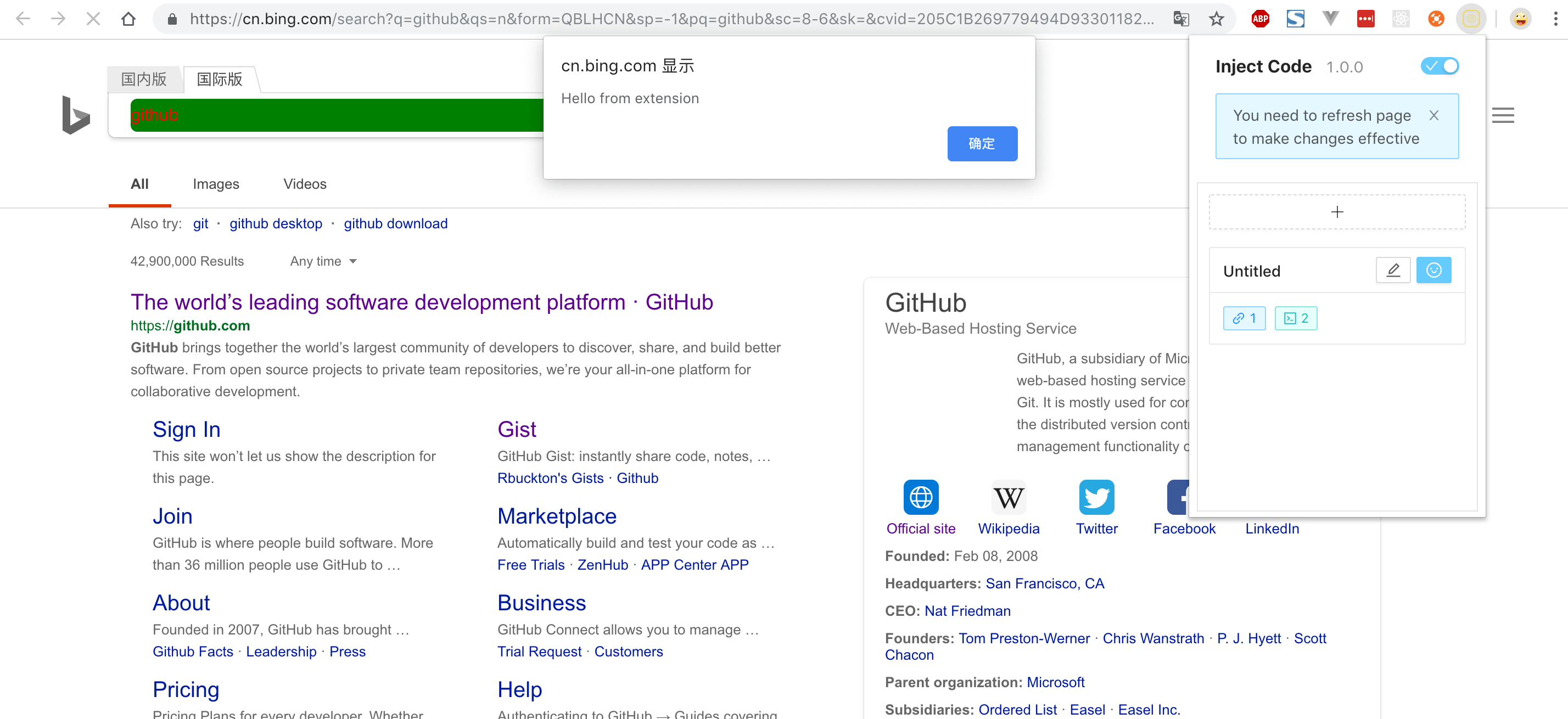The height and width of the screenshot is (719, 1568).
Task: Open the Chrome three-dot menu
Action: click(x=1555, y=19)
